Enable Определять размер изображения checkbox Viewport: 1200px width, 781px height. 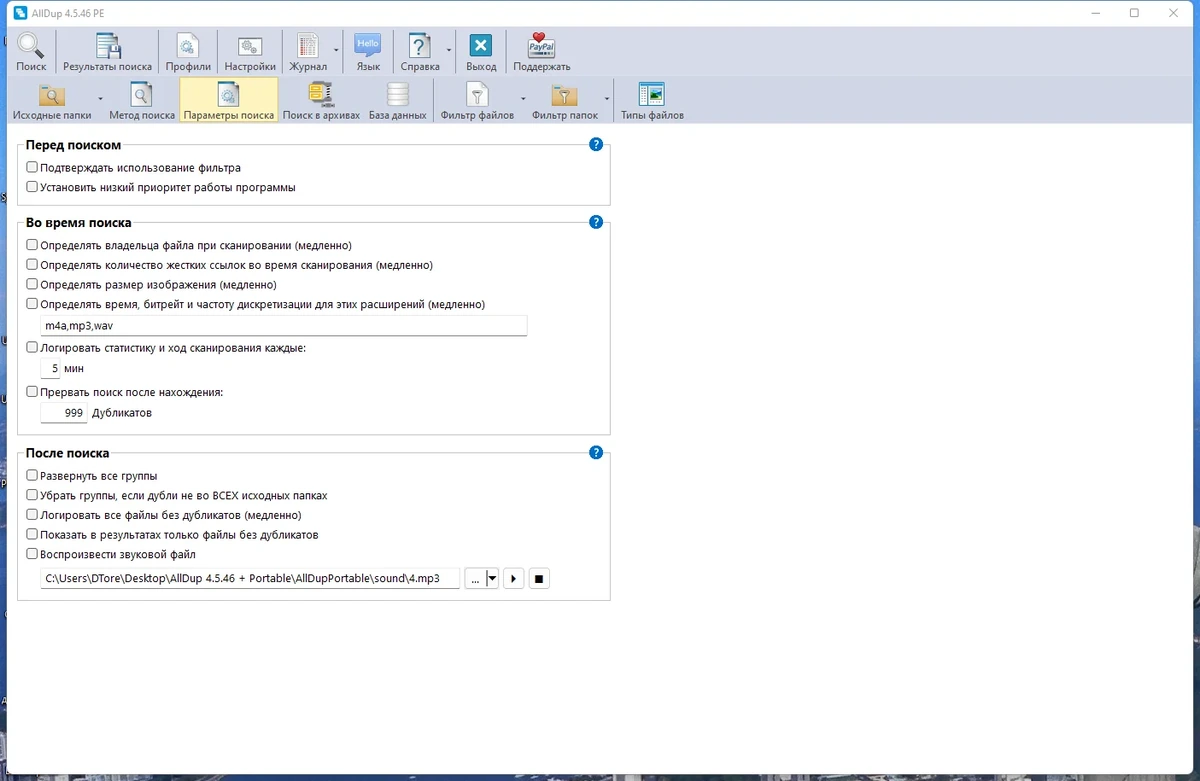point(32,284)
